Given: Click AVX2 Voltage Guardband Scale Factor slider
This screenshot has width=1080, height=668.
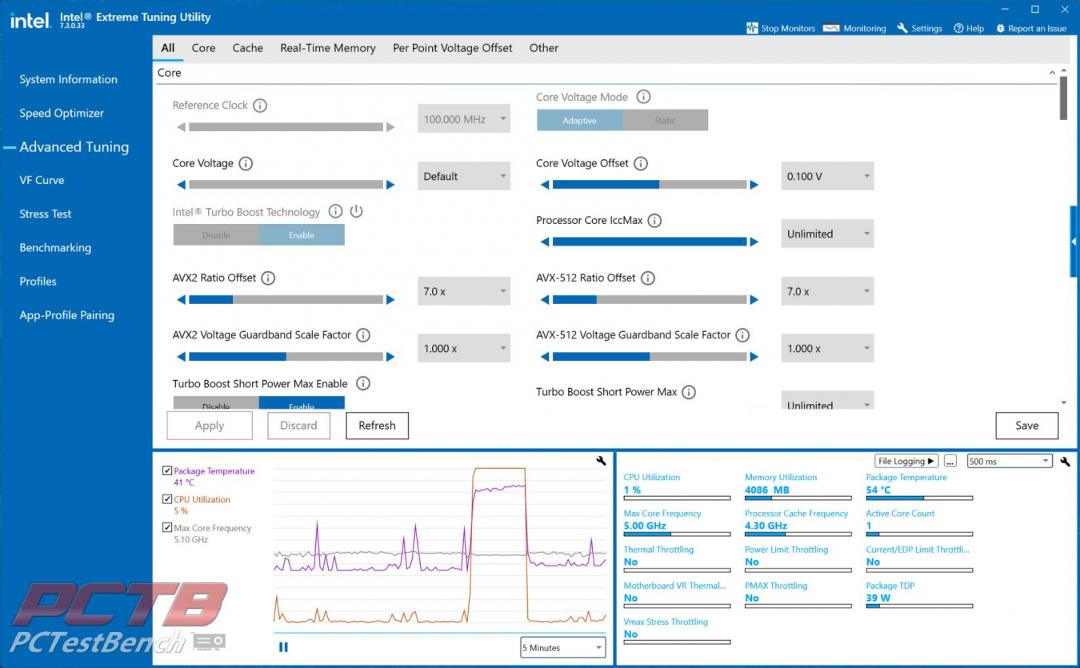Looking at the screenshot, I should [x=286, y=357].
